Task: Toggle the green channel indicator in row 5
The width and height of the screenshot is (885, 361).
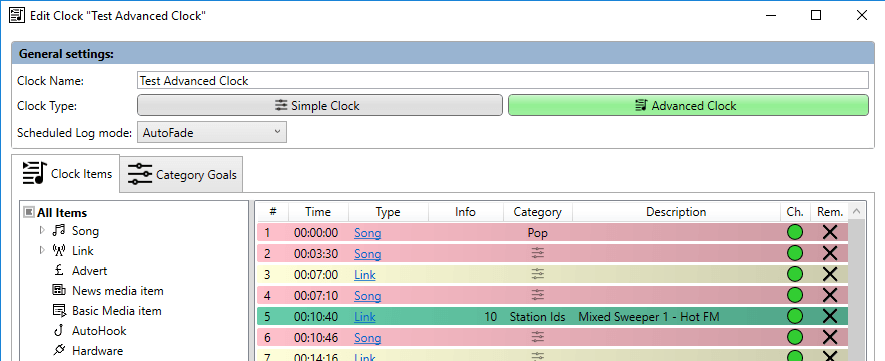Action: pyautogui.click(x=795, y=316)
